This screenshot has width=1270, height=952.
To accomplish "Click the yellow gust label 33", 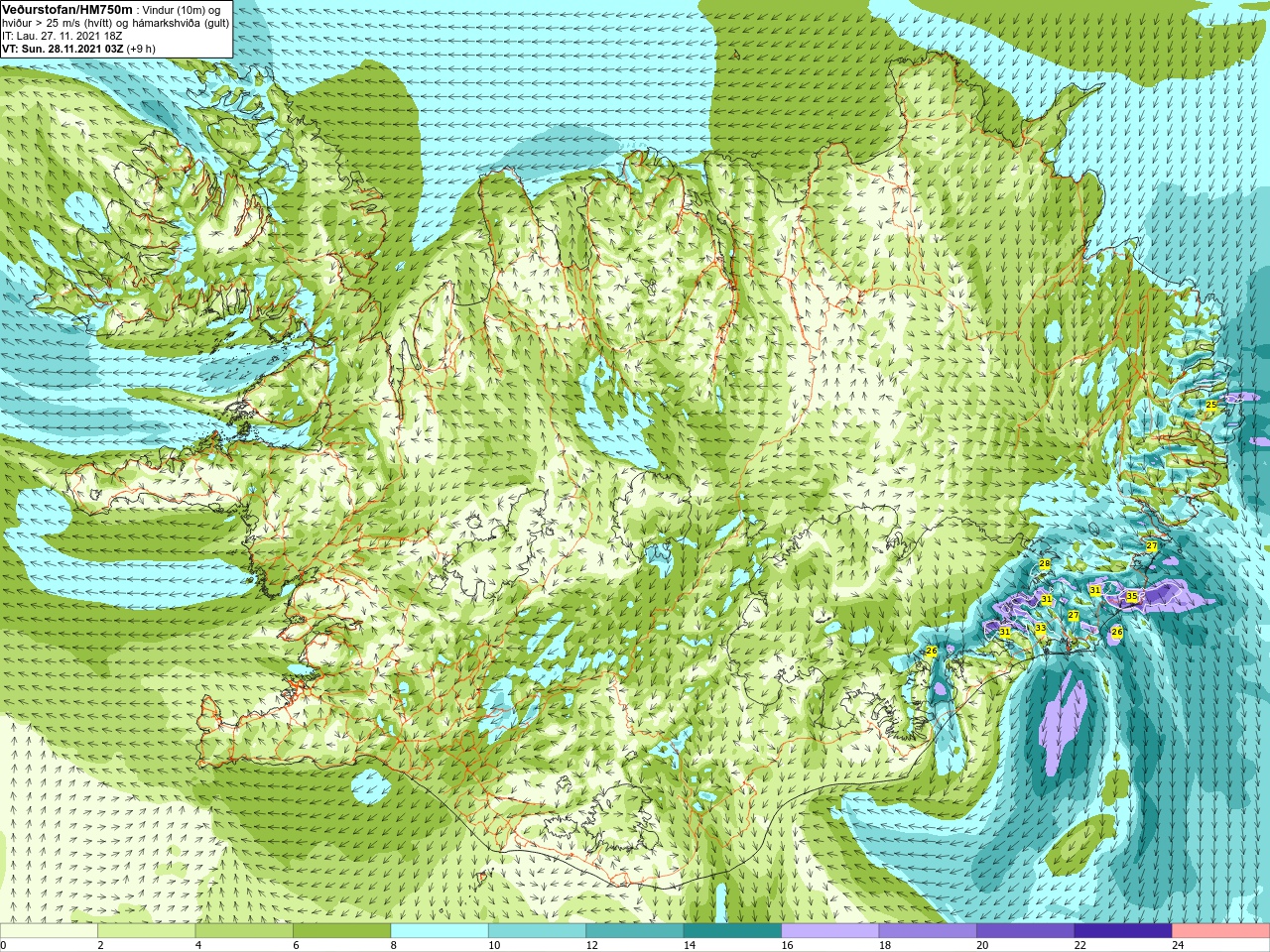I will pos(1040,629).
